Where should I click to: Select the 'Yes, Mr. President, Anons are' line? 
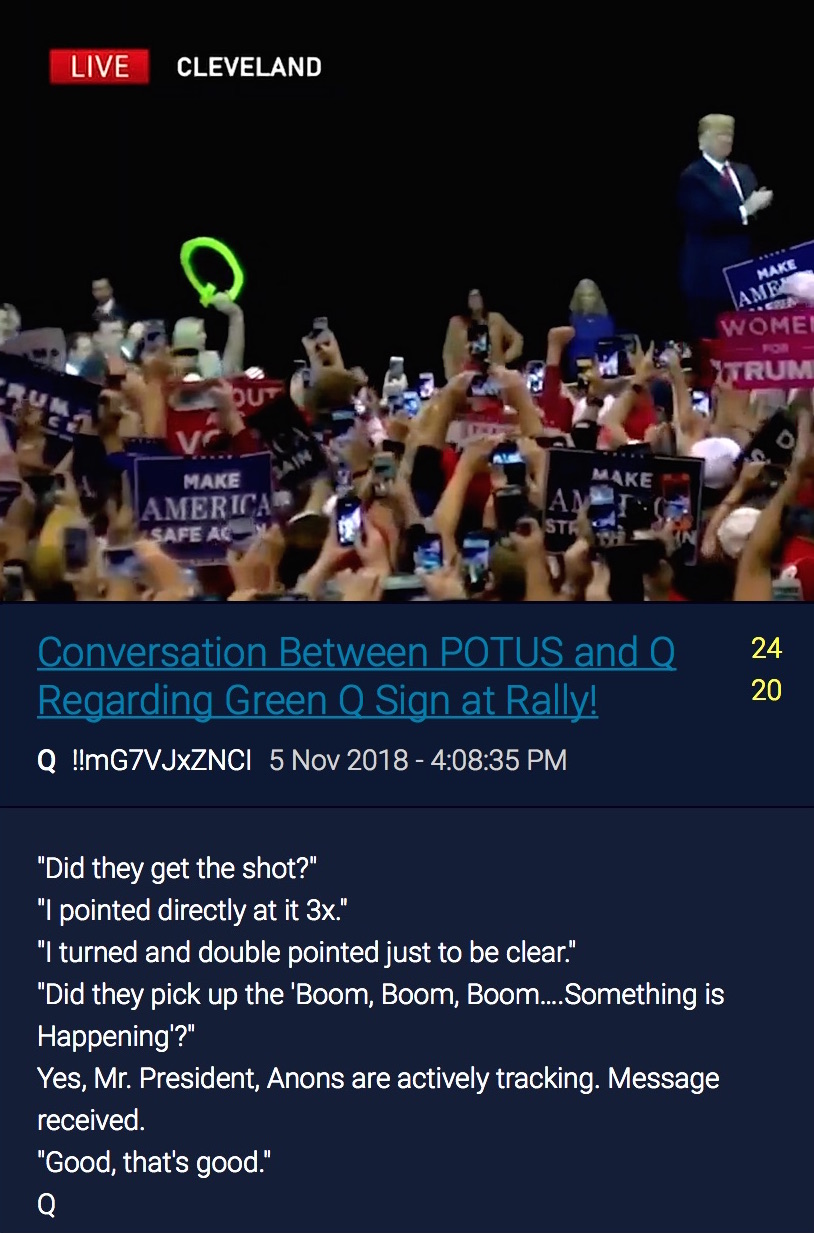click(x=378, y=1099)
